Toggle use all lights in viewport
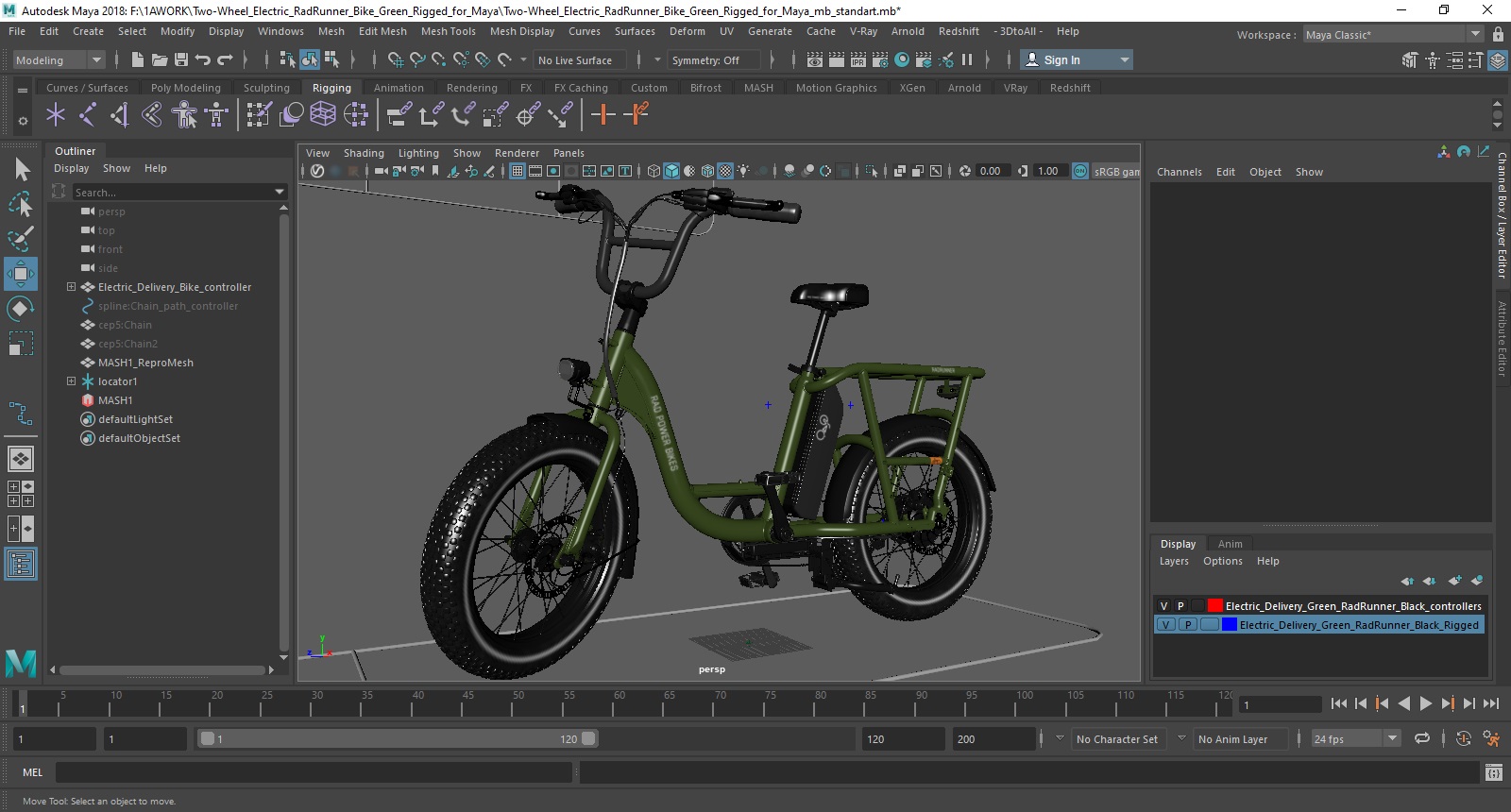Image resolution: width=1511 pixels, height=812 pixels. tap(744, 171)
